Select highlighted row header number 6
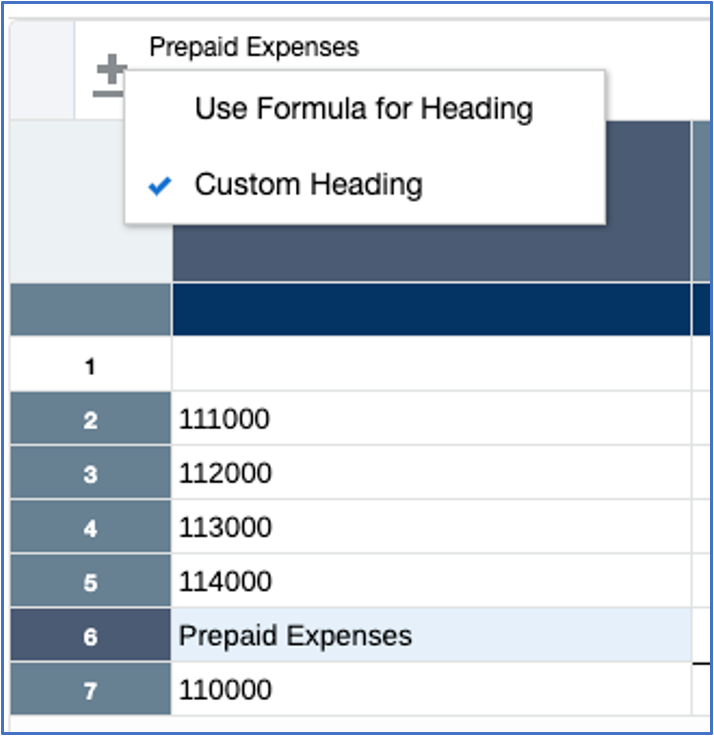714x736 pixels. pyautogui.click(x=90, y=636)
